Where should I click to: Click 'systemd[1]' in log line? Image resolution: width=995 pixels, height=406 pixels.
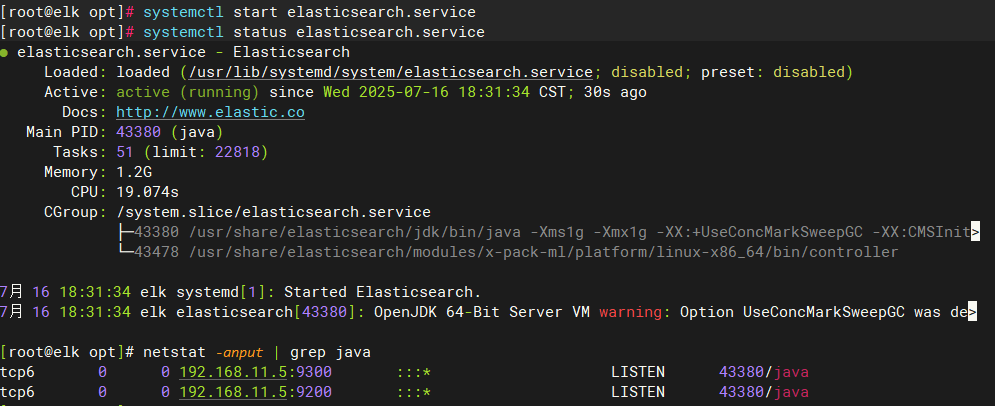tap(220, 292)
